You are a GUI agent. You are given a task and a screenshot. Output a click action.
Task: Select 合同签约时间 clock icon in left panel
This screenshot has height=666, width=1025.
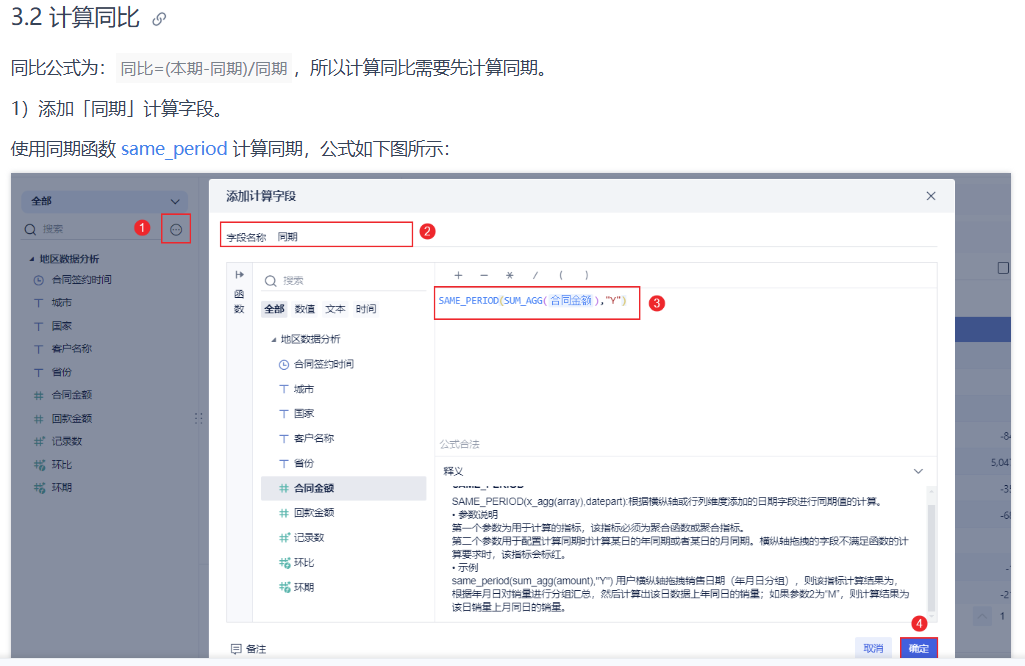(x=39, y=280)
